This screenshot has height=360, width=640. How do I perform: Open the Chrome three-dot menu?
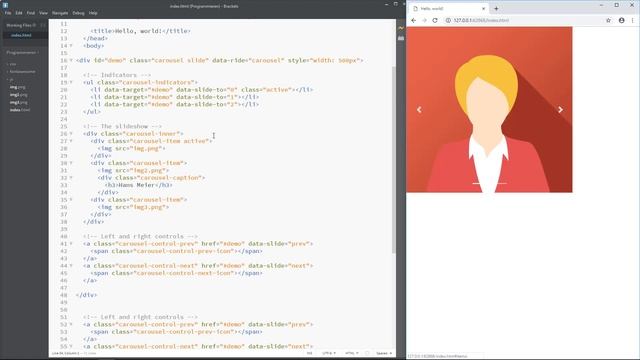click(633, 20)
